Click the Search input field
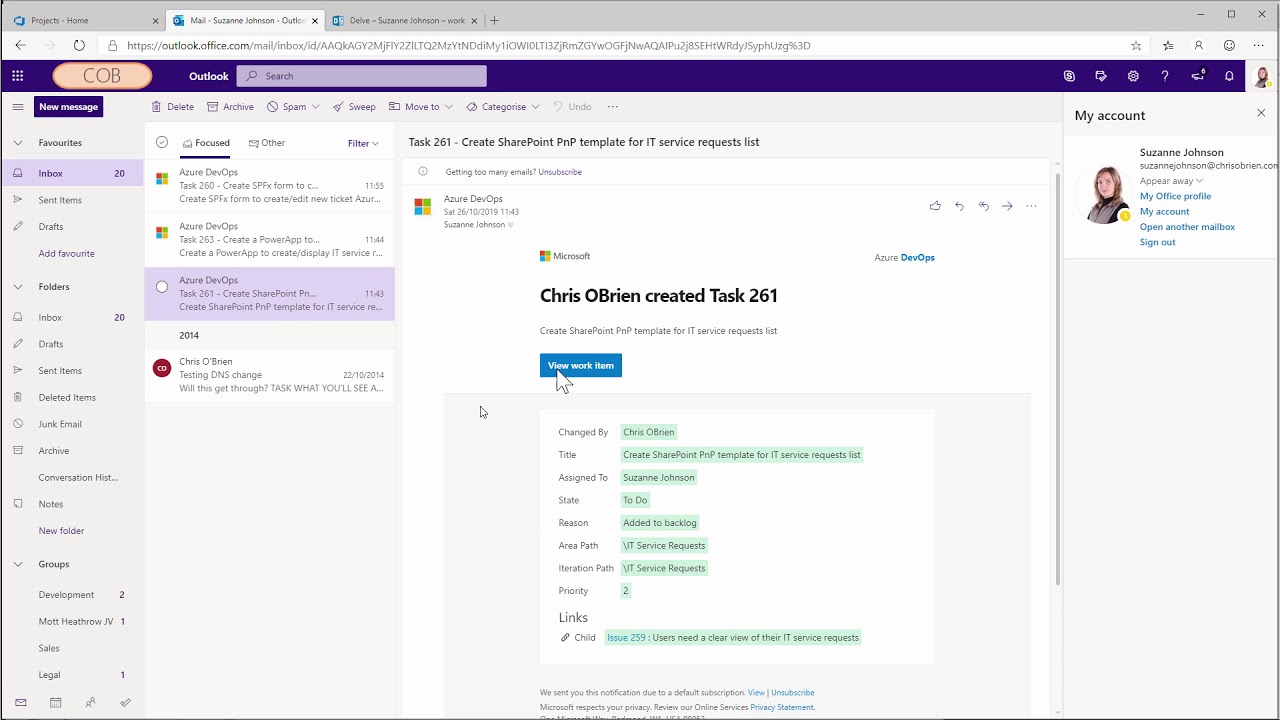 (x=362, y=76)
